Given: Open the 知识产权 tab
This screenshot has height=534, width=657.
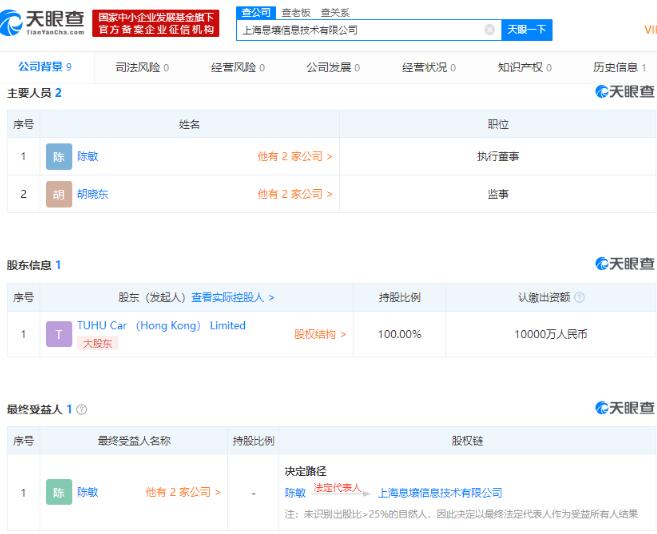Looking at the screenshot, I should point(525,68).
